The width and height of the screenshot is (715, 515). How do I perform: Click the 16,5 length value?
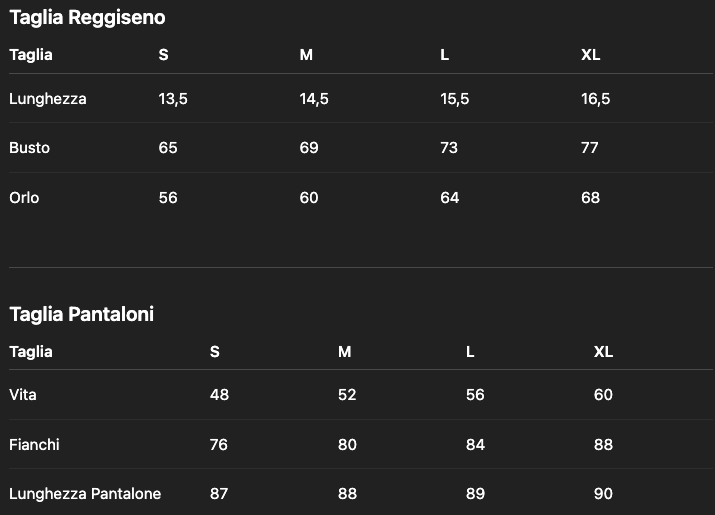tap(596, 99)
